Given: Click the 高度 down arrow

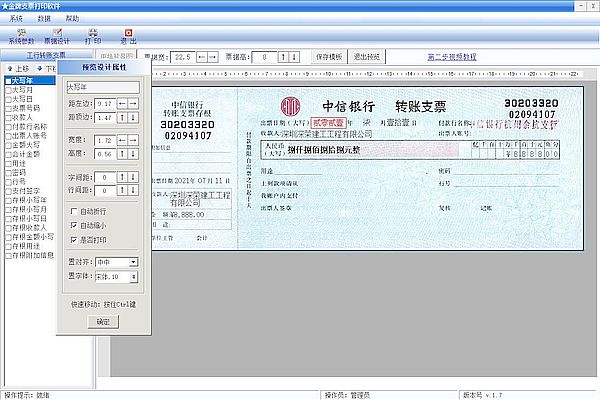Looking at the screenshot, I should [x=133, y=154].
